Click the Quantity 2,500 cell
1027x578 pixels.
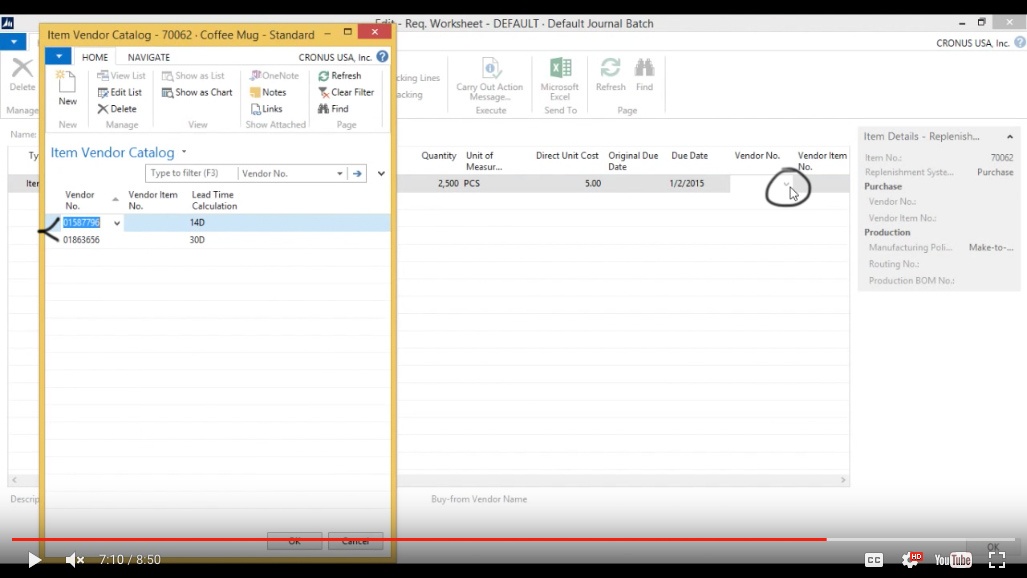[448, 183]
